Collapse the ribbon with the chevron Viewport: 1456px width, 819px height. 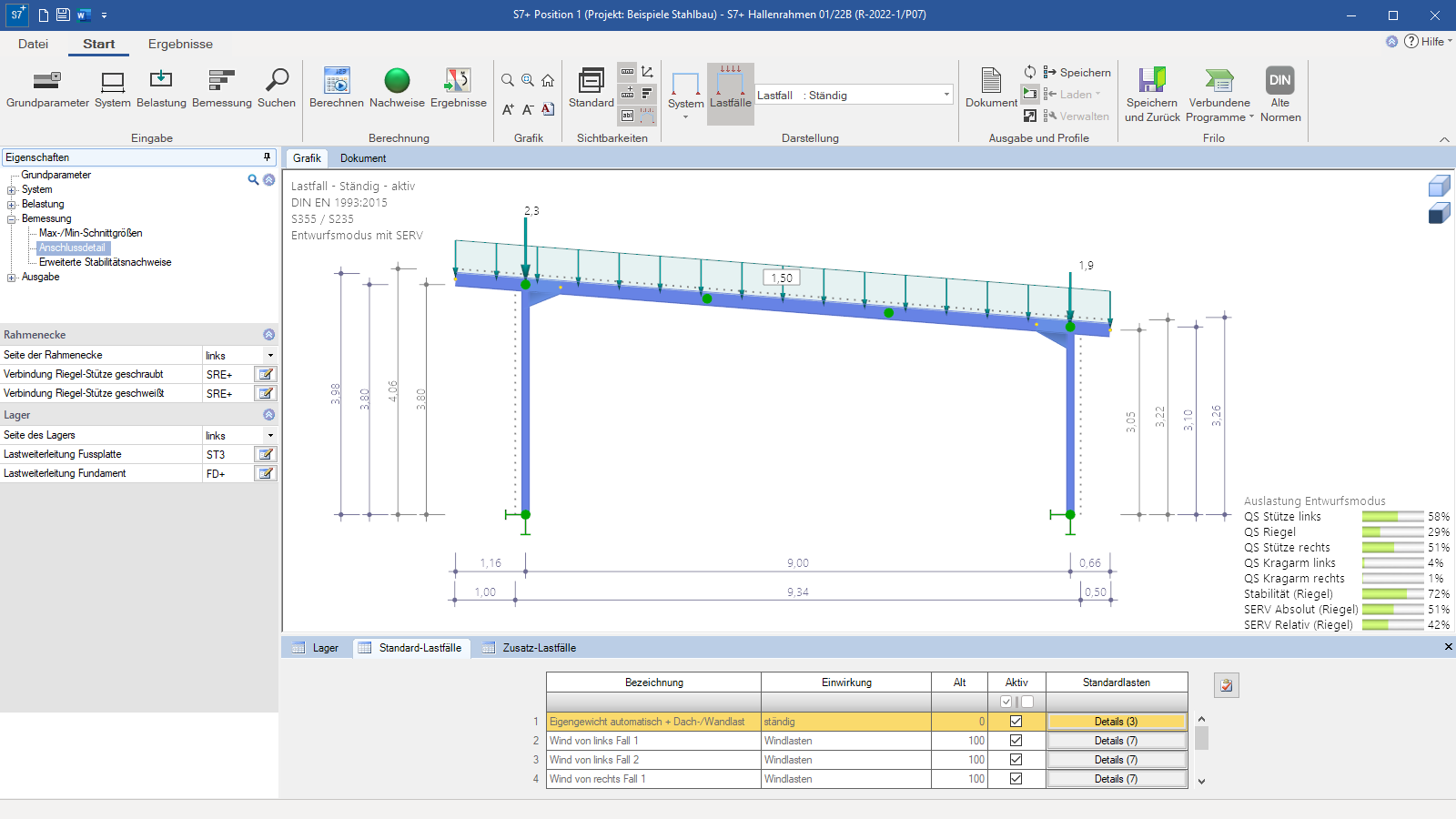(1444, 139)
